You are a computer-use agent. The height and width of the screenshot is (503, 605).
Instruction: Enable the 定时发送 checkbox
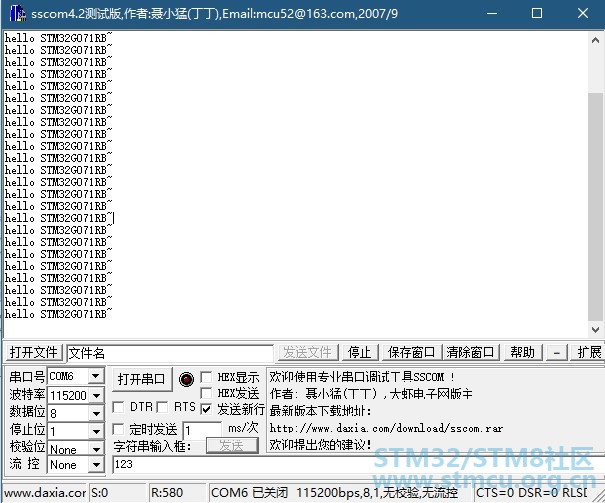pyautogui.click(x=118, y=429)
